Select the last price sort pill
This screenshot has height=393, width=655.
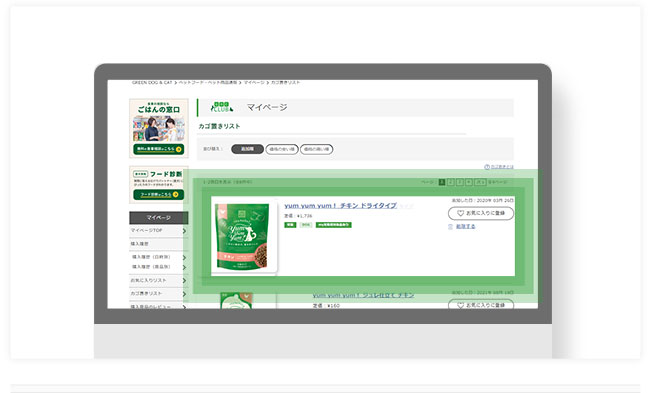(317, 149)
